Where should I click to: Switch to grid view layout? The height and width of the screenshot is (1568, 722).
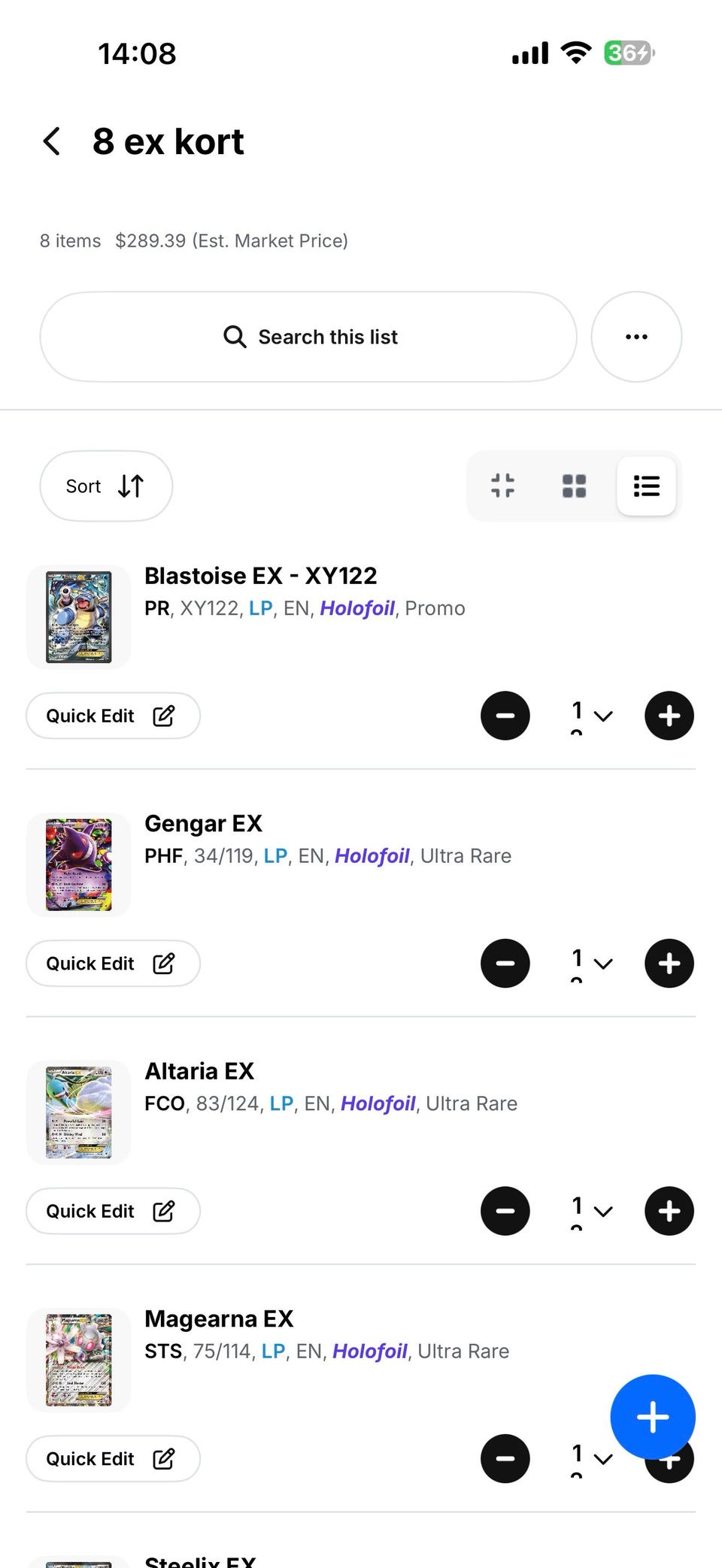(574, 486)
